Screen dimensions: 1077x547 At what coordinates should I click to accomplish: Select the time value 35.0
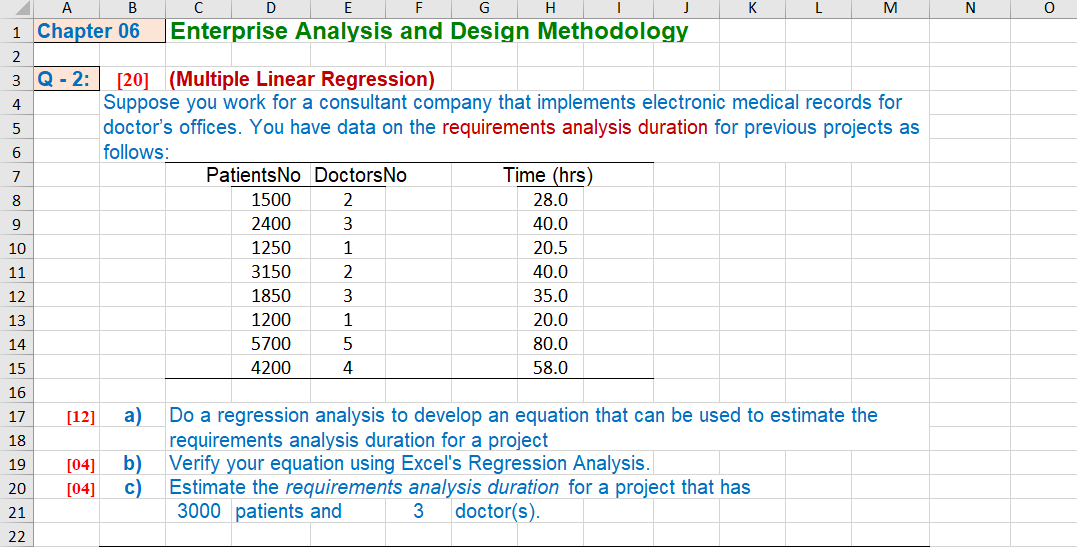pyautogui.click(x=550, y=296)
